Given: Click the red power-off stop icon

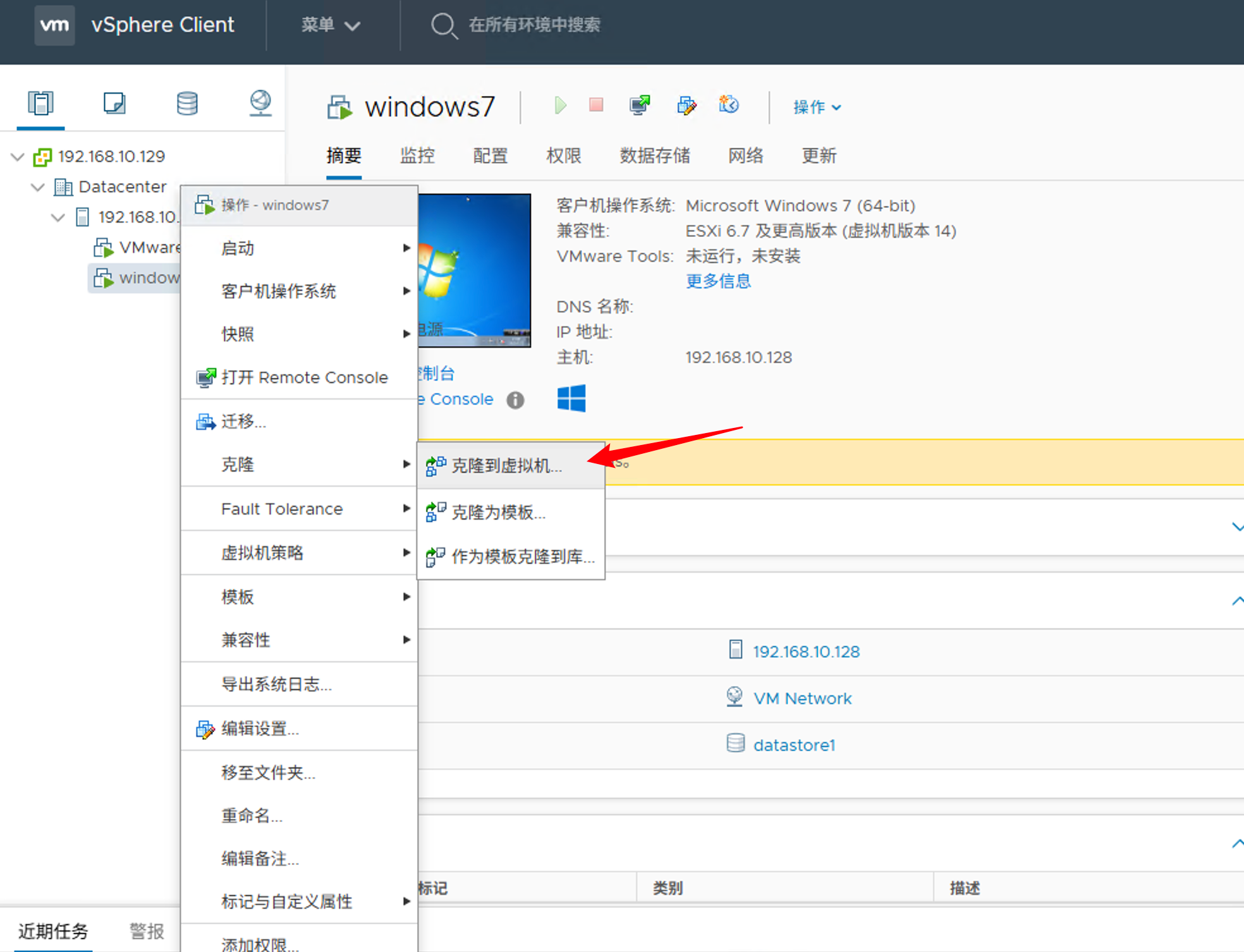Looking at the screenshot, I should [595, 105].
